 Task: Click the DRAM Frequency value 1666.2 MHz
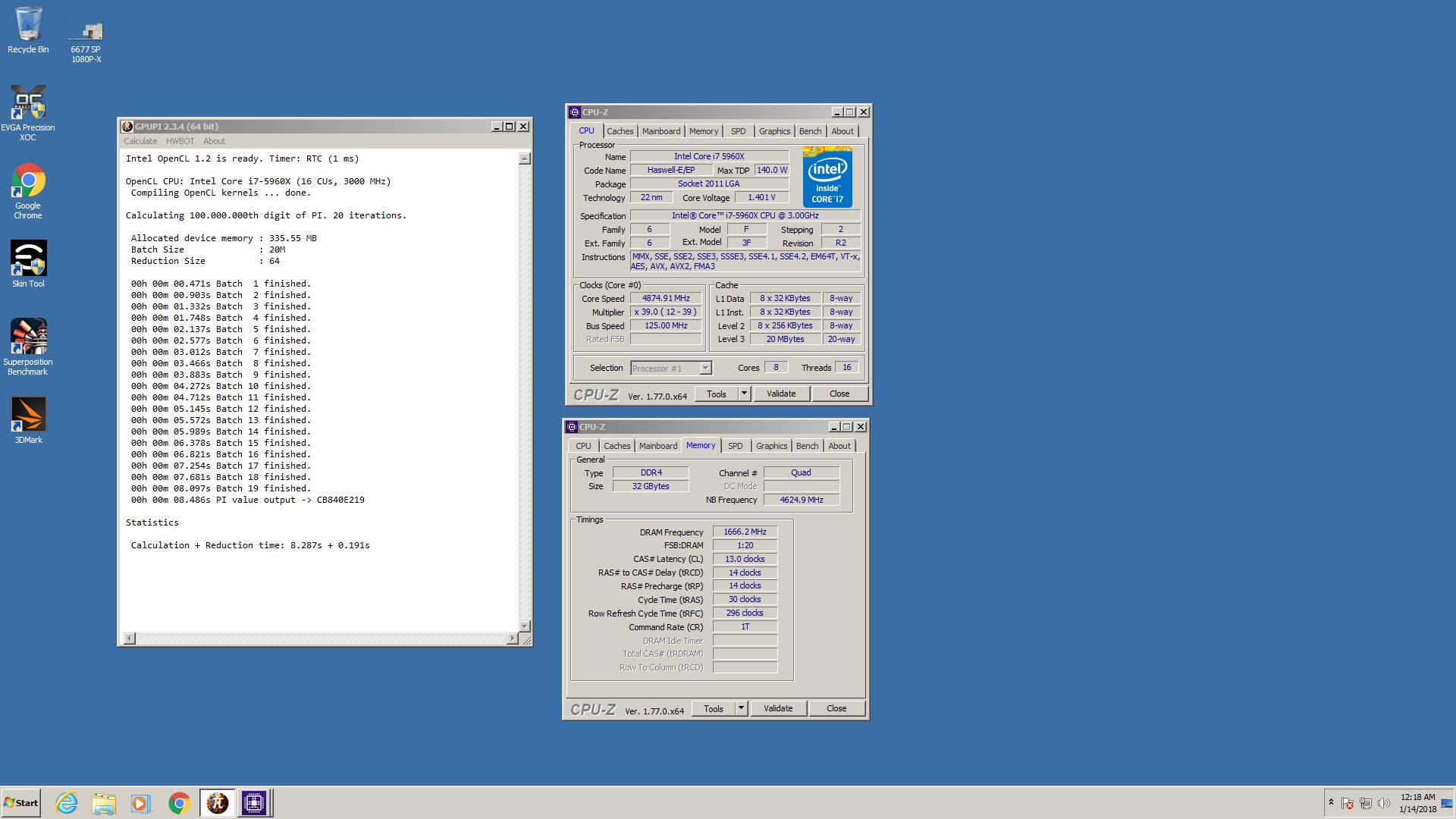pos(745,532)
